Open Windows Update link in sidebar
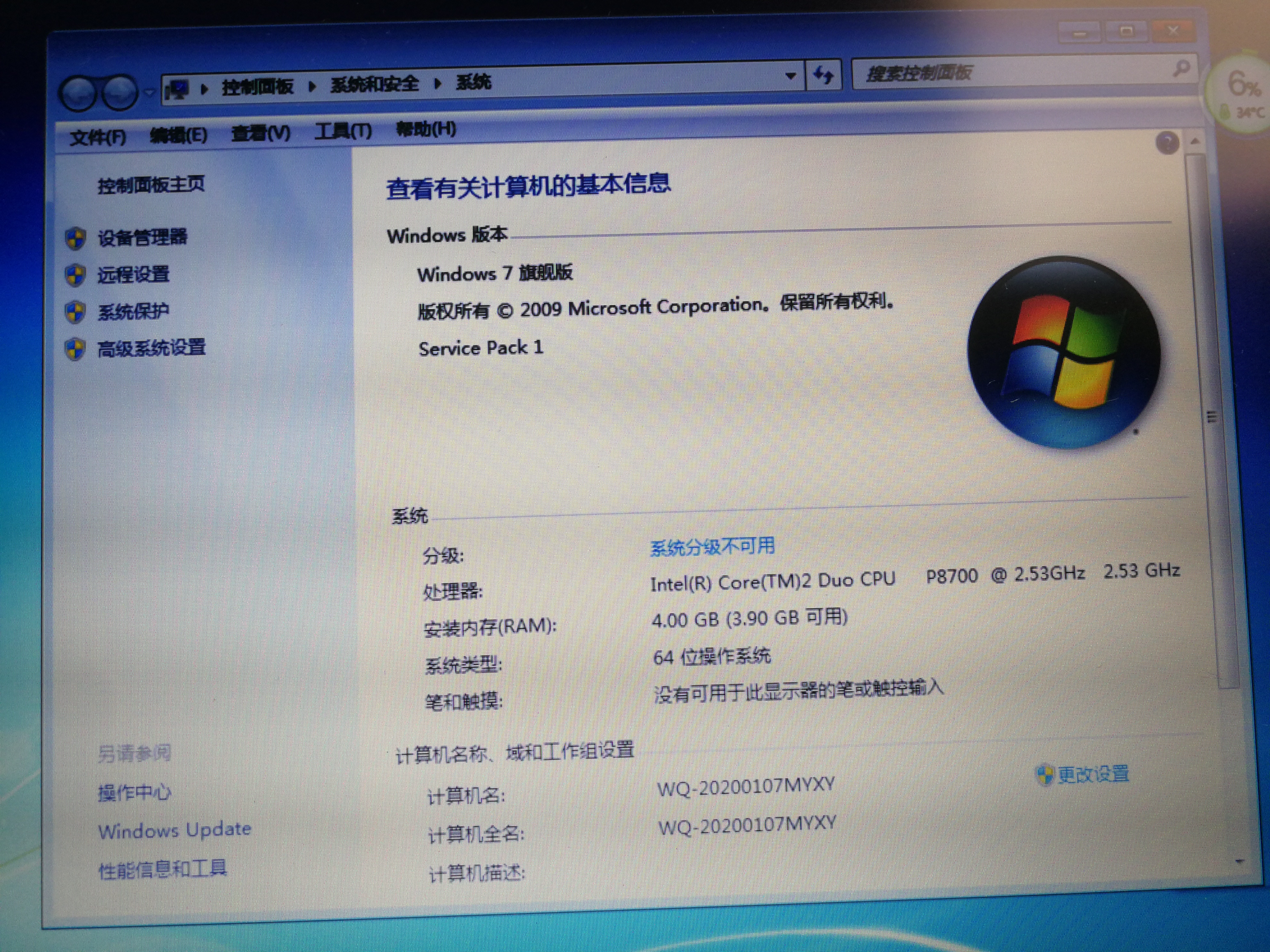Image resolution: width=1270 pixels, height=952 pixels. (175, 830)
